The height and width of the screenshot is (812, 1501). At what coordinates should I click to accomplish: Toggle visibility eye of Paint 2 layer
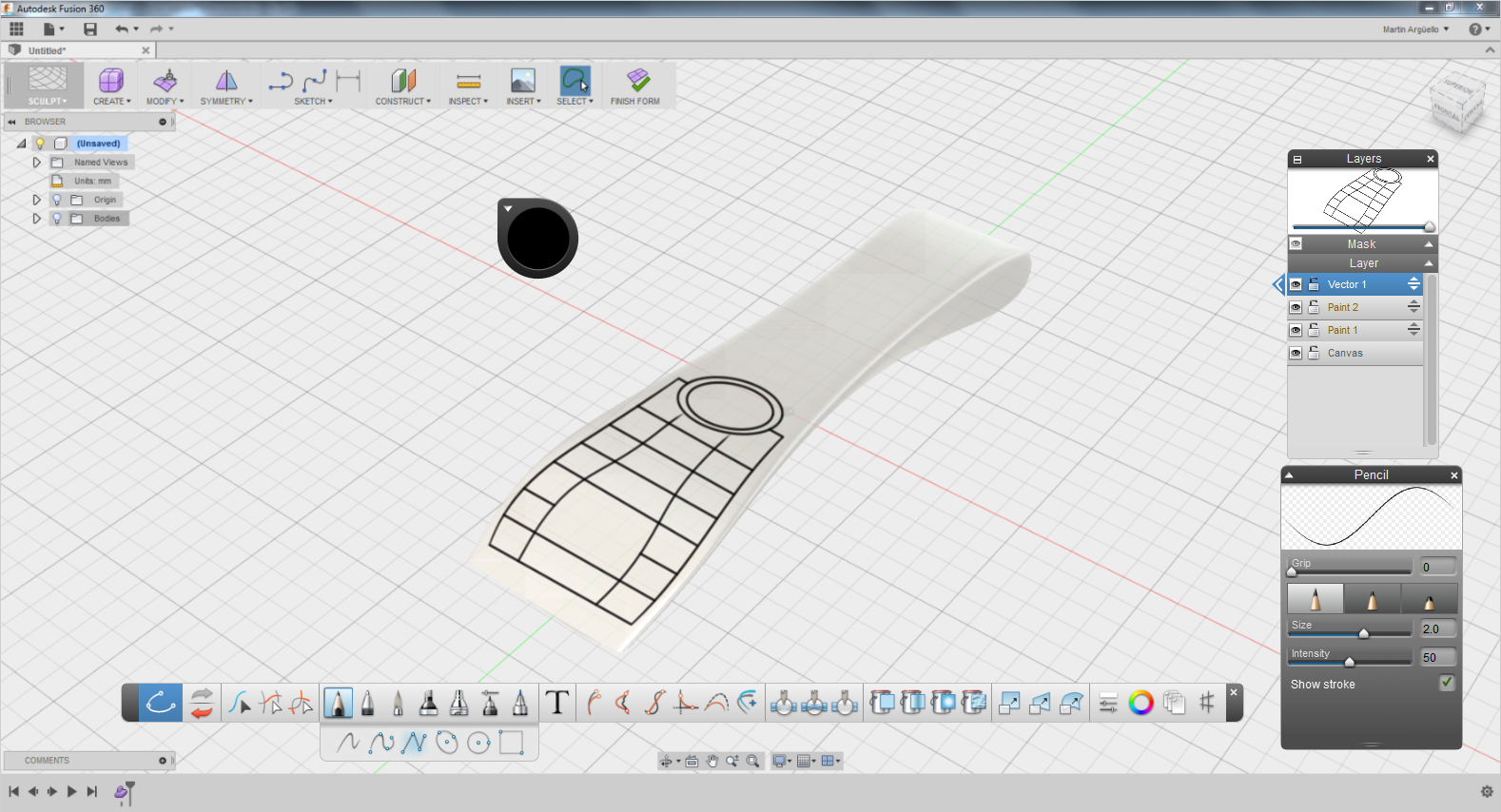pos(1296,307)
